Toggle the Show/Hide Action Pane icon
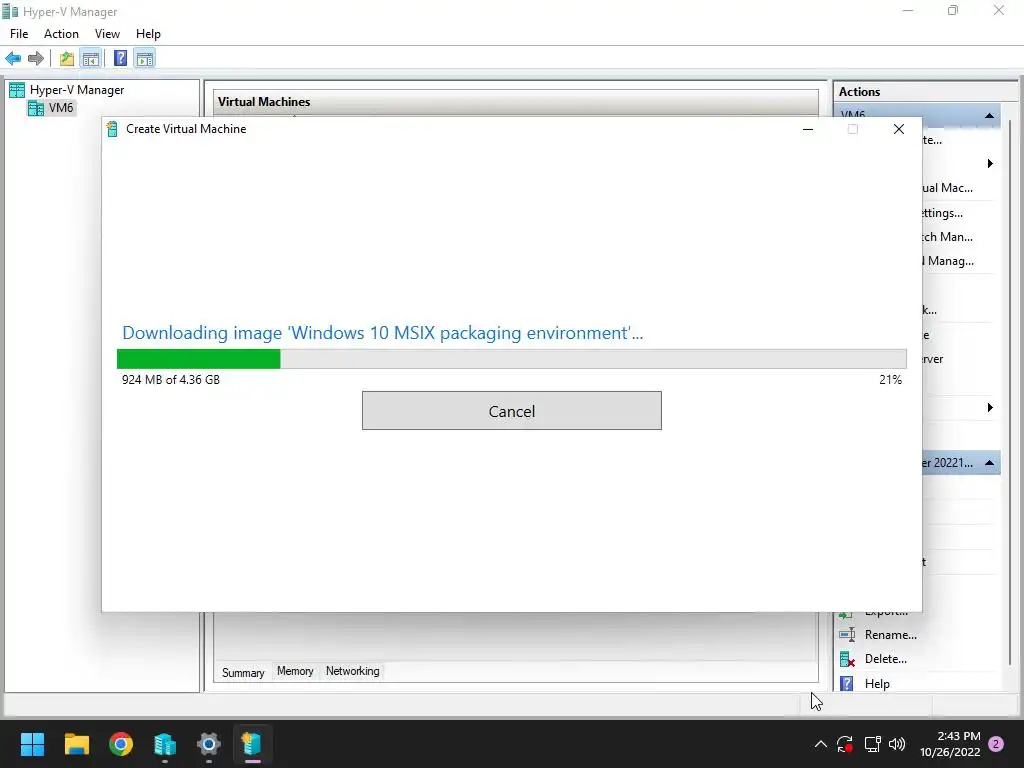This screenshot has width=1024, height=768. point(145,59)
